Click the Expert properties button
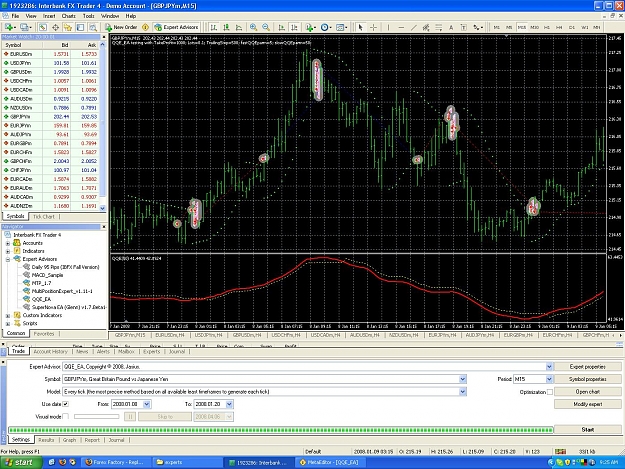The image size is (625, 469). click(x=588, y=367)
